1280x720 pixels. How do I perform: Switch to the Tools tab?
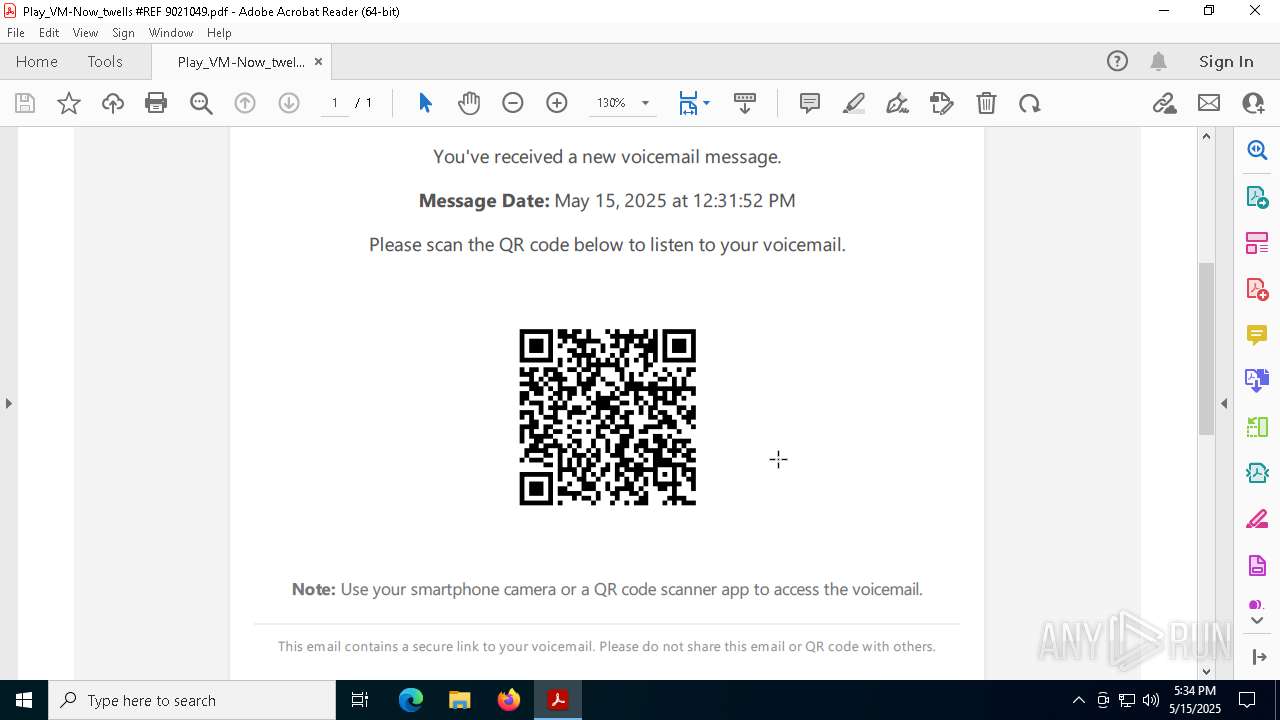click(105, 61)
